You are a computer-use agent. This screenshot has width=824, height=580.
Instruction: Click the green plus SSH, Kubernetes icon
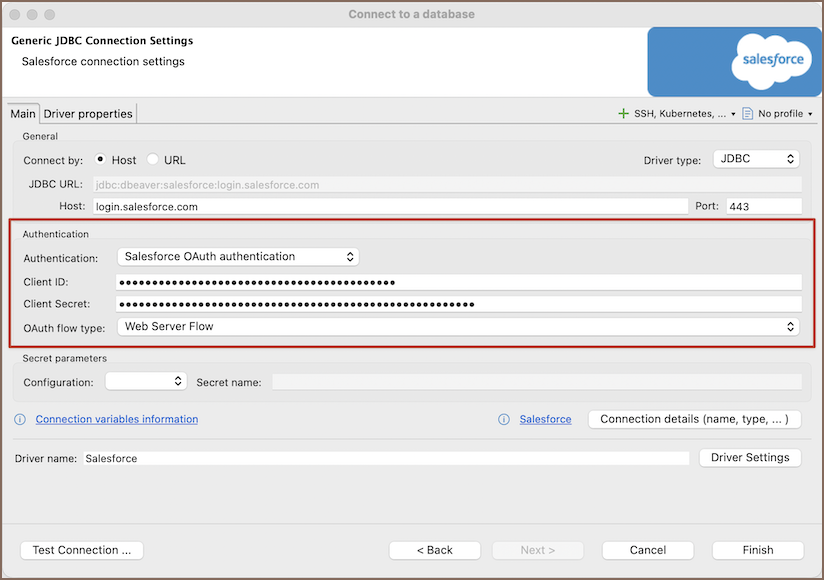pyautogui.click(x=624, y=114)
